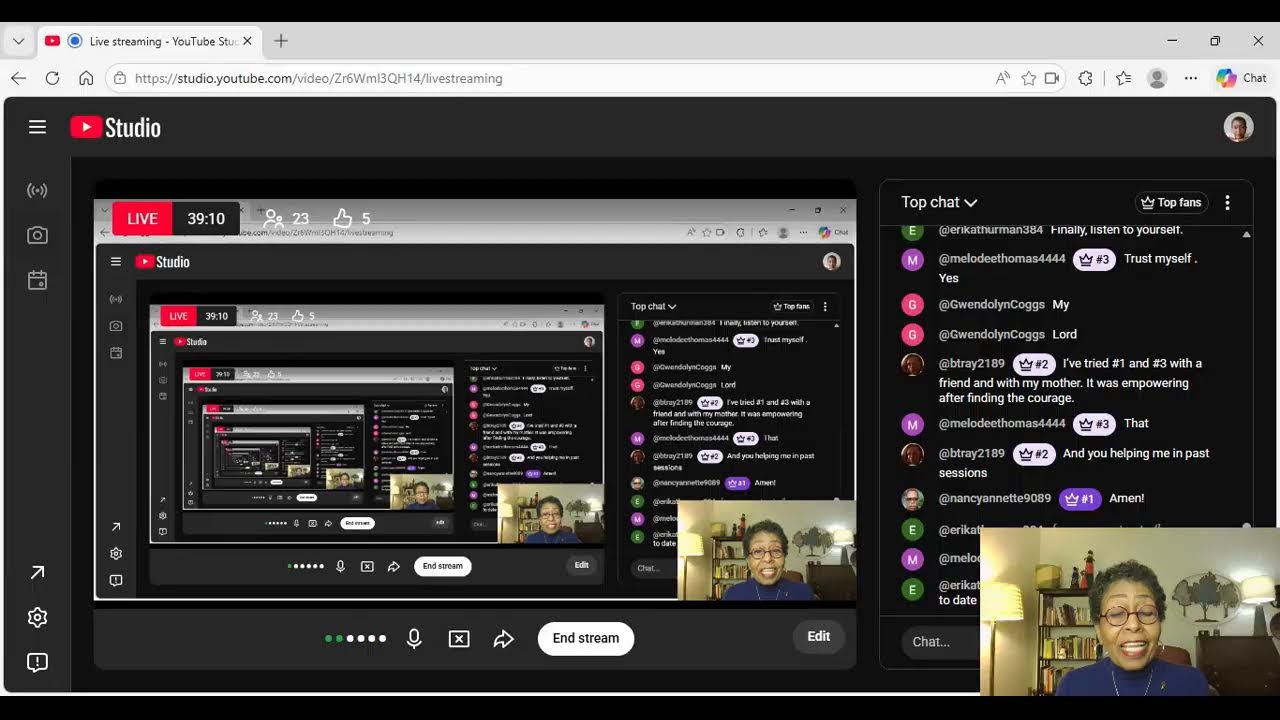
Task: Open the browser tab list chevron
Action: (18, 41)
